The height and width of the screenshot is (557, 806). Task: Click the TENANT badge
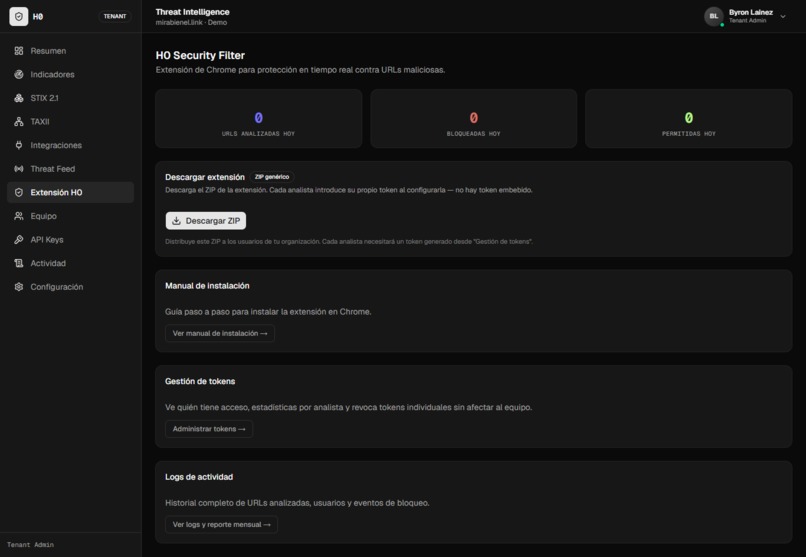click(x=115, y=16)
